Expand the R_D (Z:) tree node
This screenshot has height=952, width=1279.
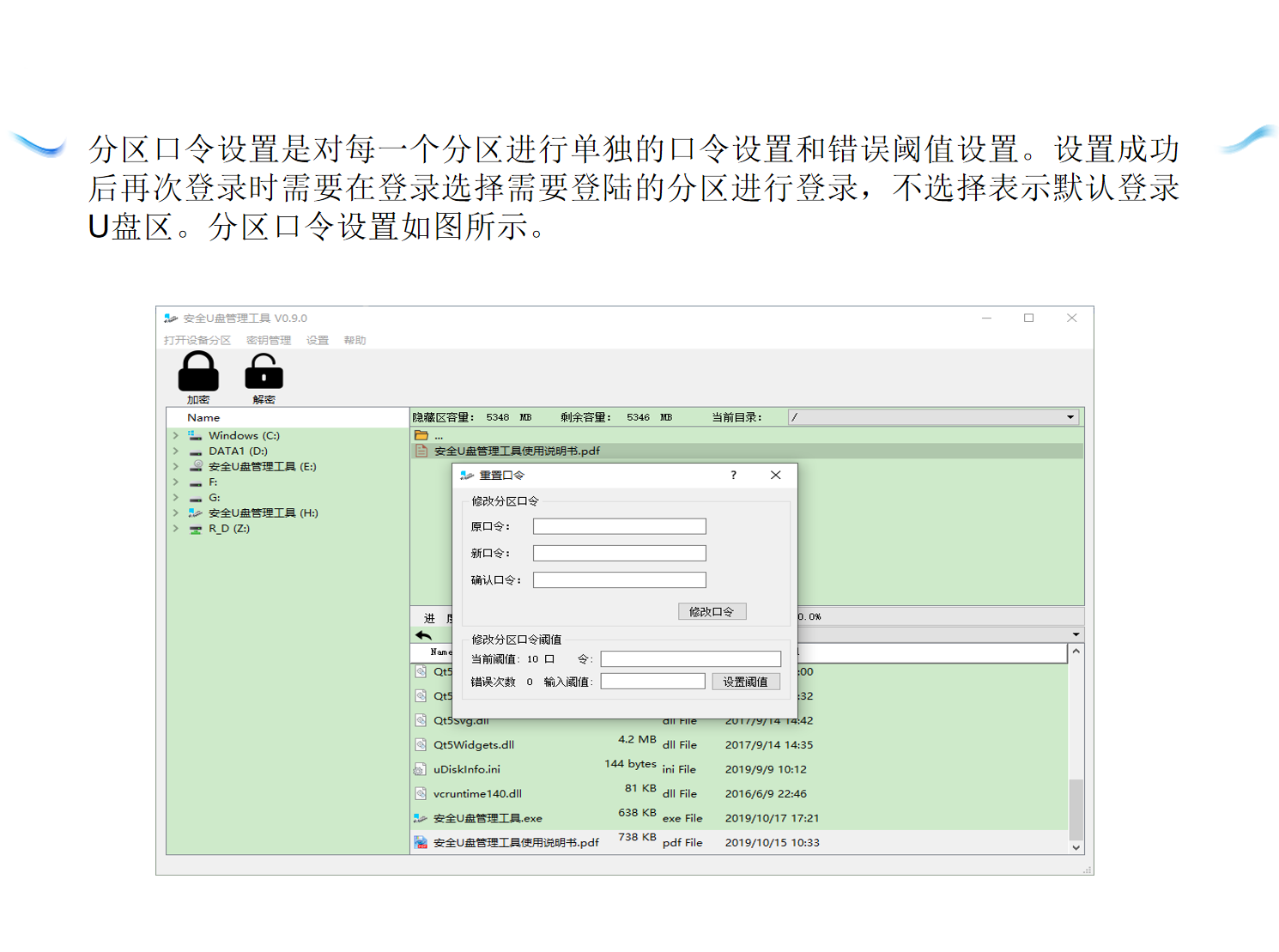pos(176,529)
